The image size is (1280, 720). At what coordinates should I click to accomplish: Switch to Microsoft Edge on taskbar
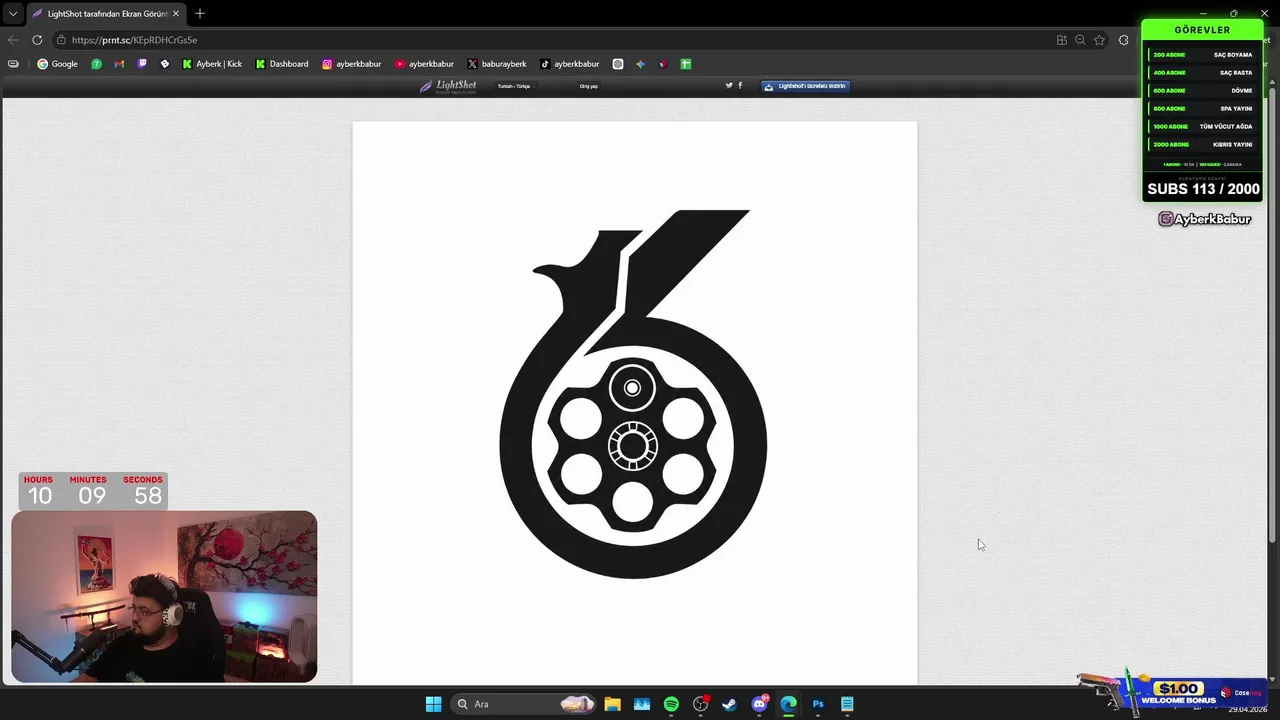pyautogui.click(x=789, y=704)
